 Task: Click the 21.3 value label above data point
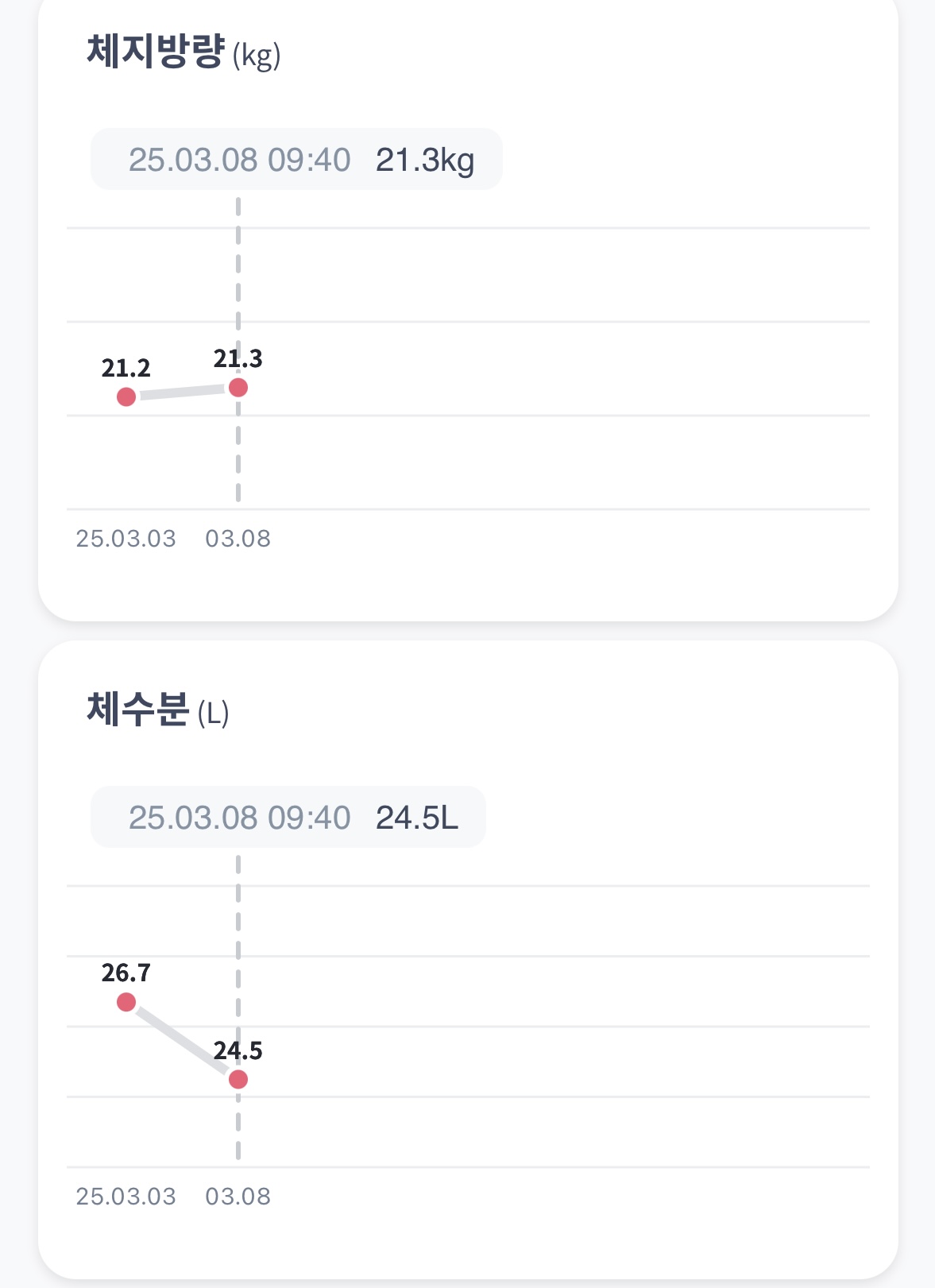[238, 359]
